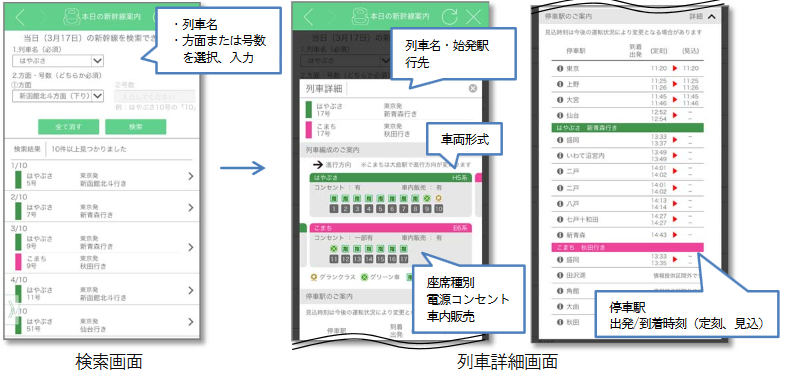This screenshot has width=786, height=373.
Task: Select car number 10 of the はやぶさ formation
Action: pos(439,209)
